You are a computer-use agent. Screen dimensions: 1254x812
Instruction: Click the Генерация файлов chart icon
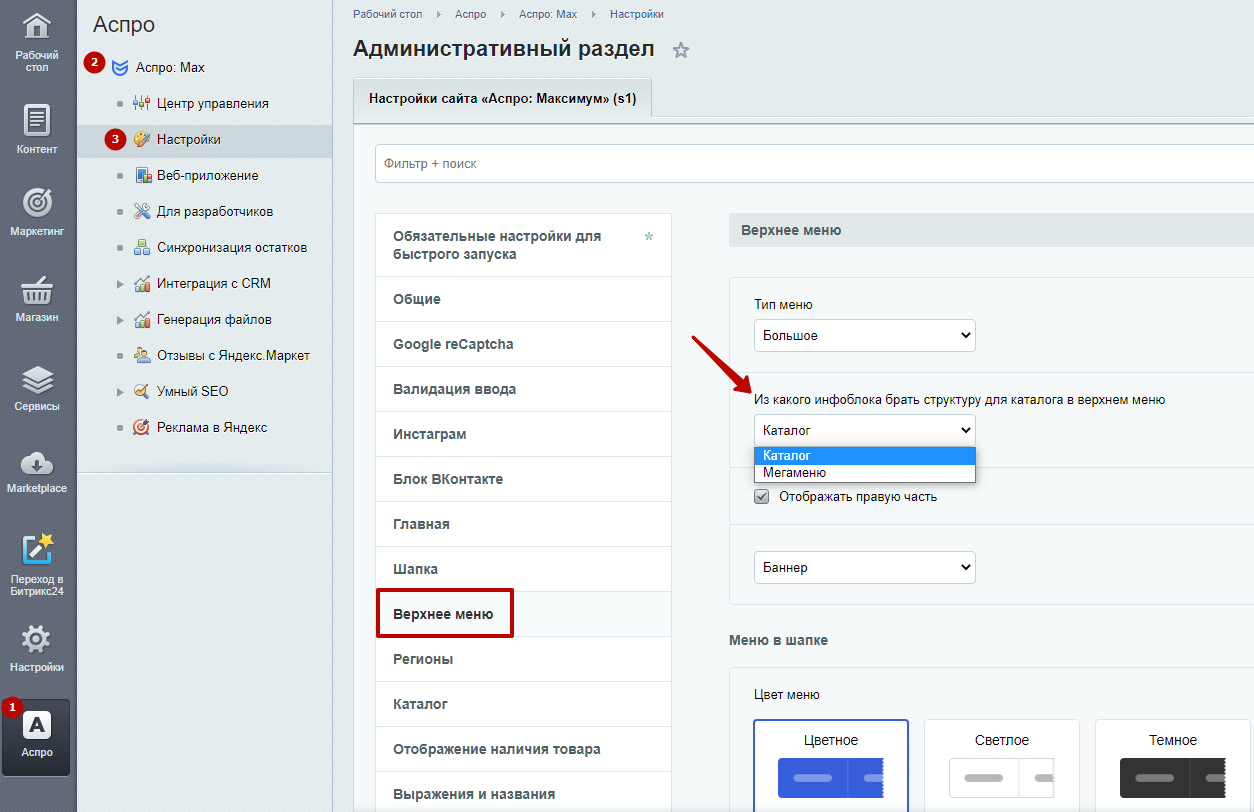pos(141,319)
